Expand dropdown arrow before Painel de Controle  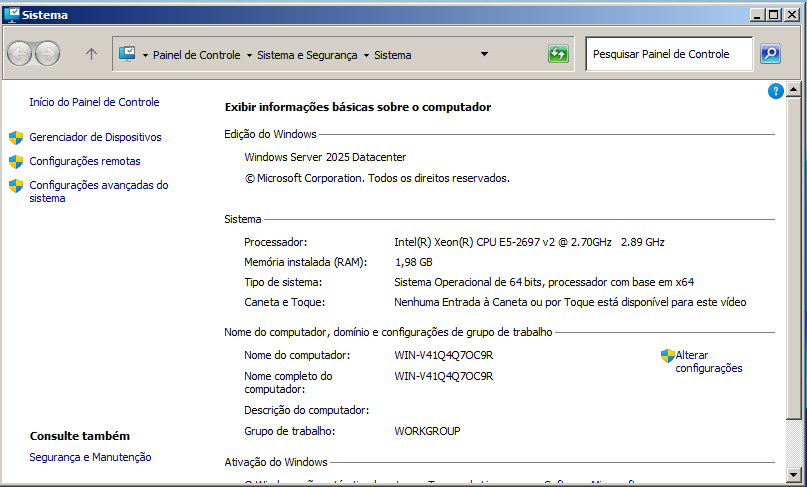click(x=145, y=55)
